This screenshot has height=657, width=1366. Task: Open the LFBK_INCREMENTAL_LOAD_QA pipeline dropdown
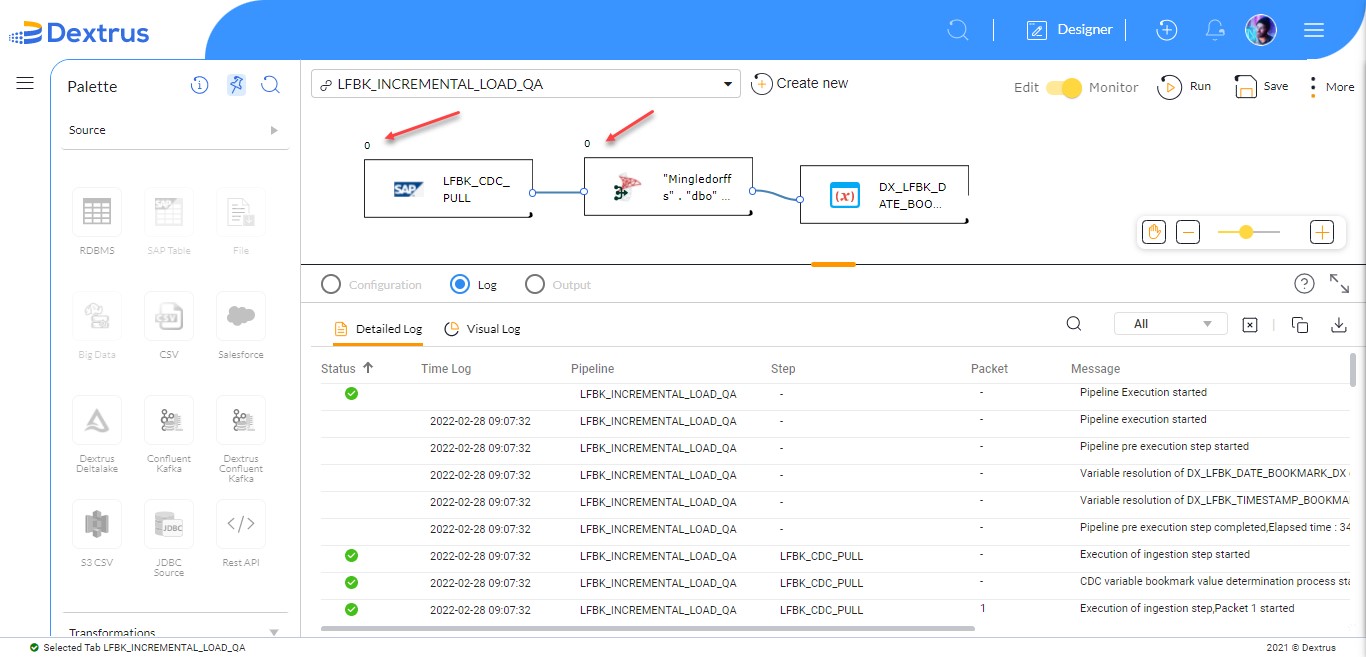click(x=526, y=84)
